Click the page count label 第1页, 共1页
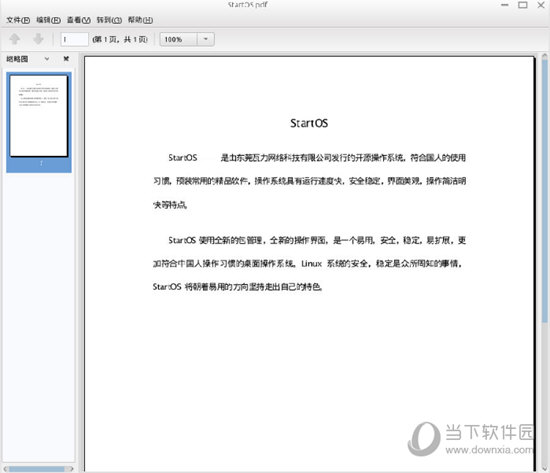Viewport: 550px width, 473px height. pos(120,39)
